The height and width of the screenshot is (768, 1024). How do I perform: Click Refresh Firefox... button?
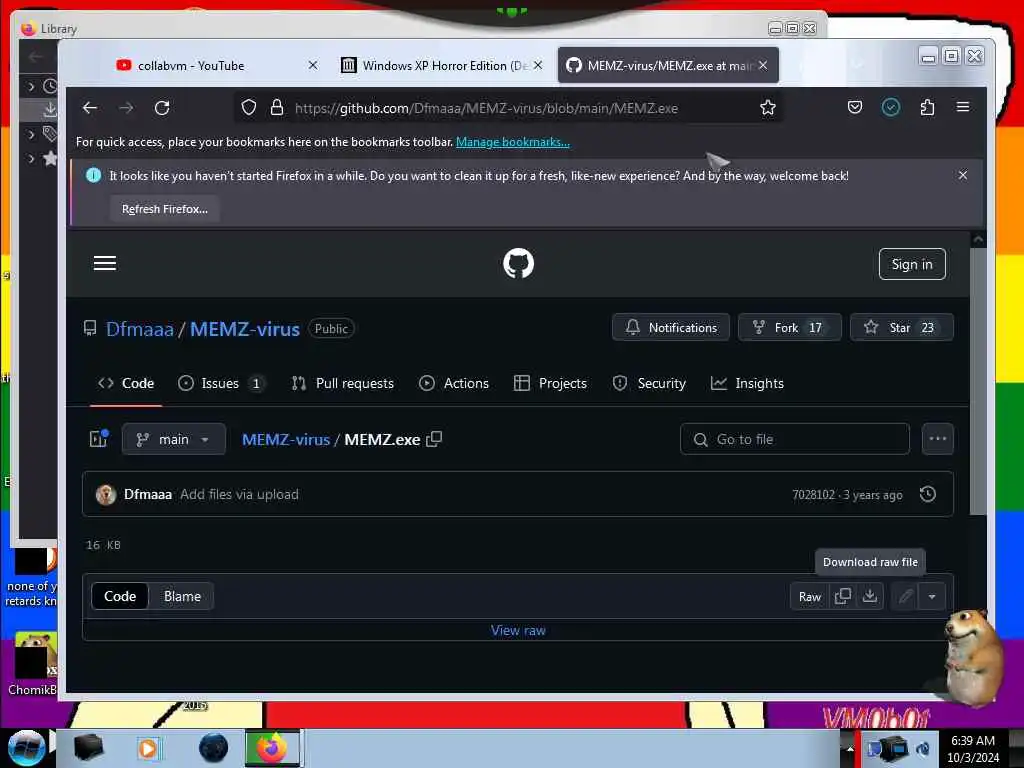tap(165, 209)
